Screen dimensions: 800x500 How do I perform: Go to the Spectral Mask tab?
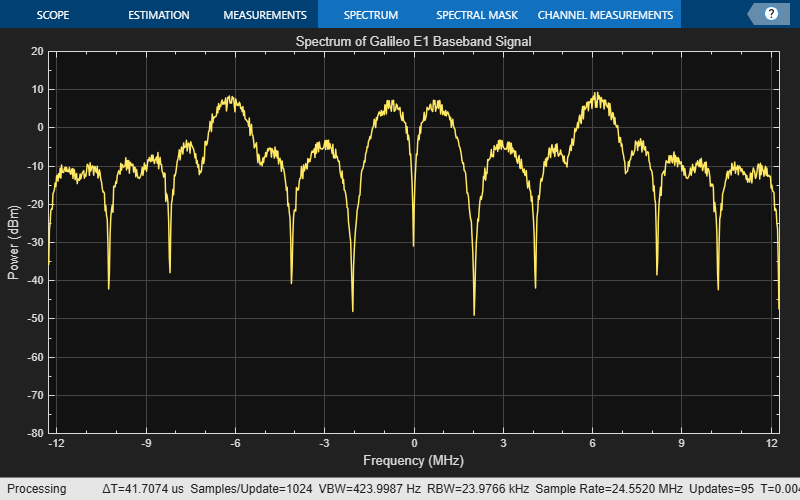(476, 15)
